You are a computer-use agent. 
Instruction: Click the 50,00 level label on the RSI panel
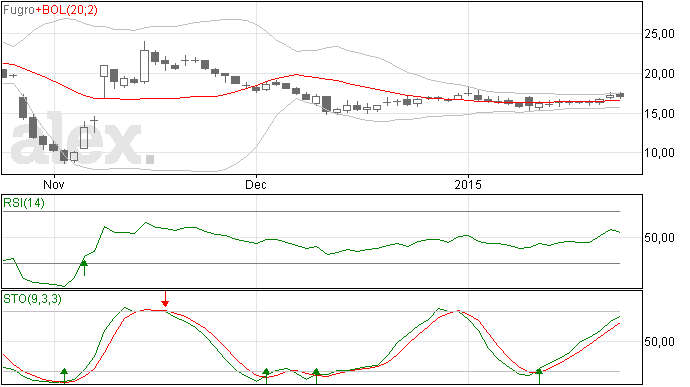click(x=659, y=238)
